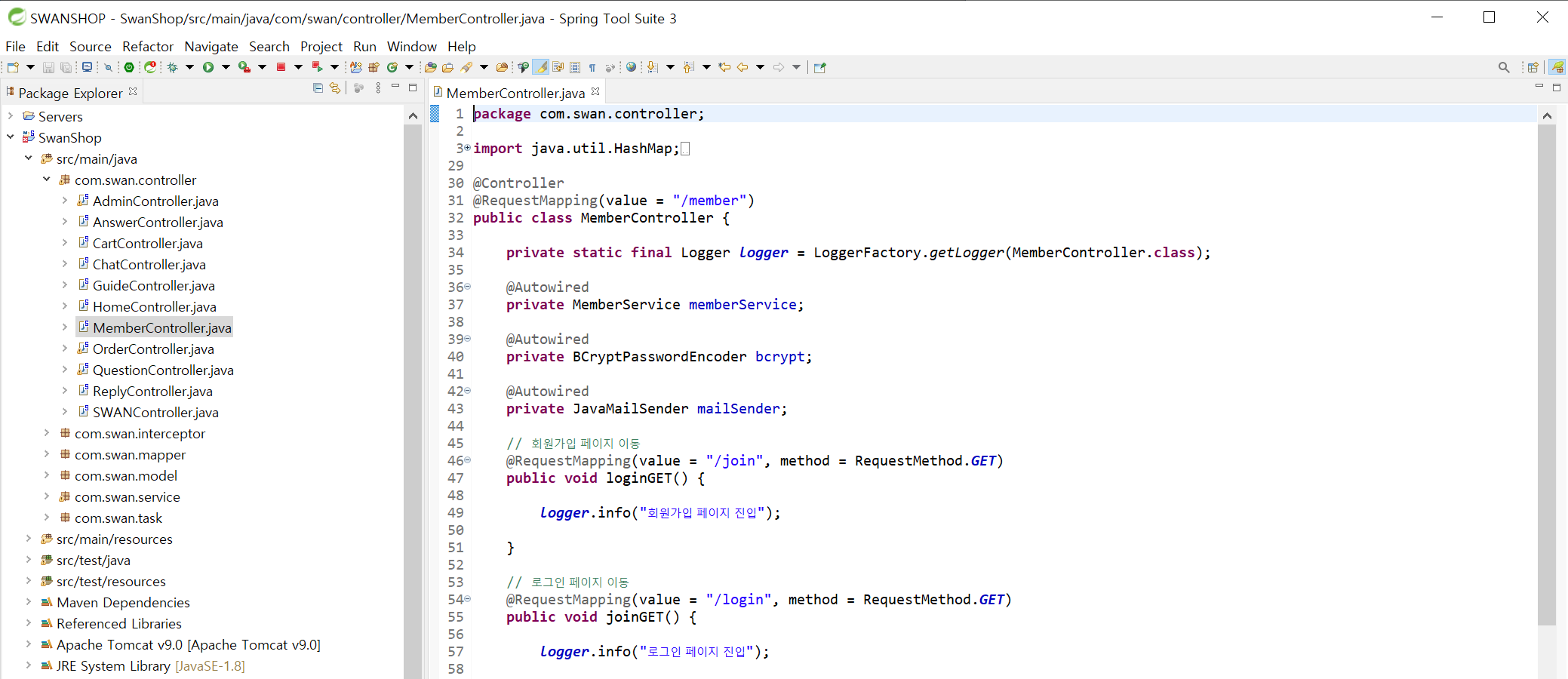Maximize the editor area
The height and width of the screenshot is (679, 1568).
1556,88
